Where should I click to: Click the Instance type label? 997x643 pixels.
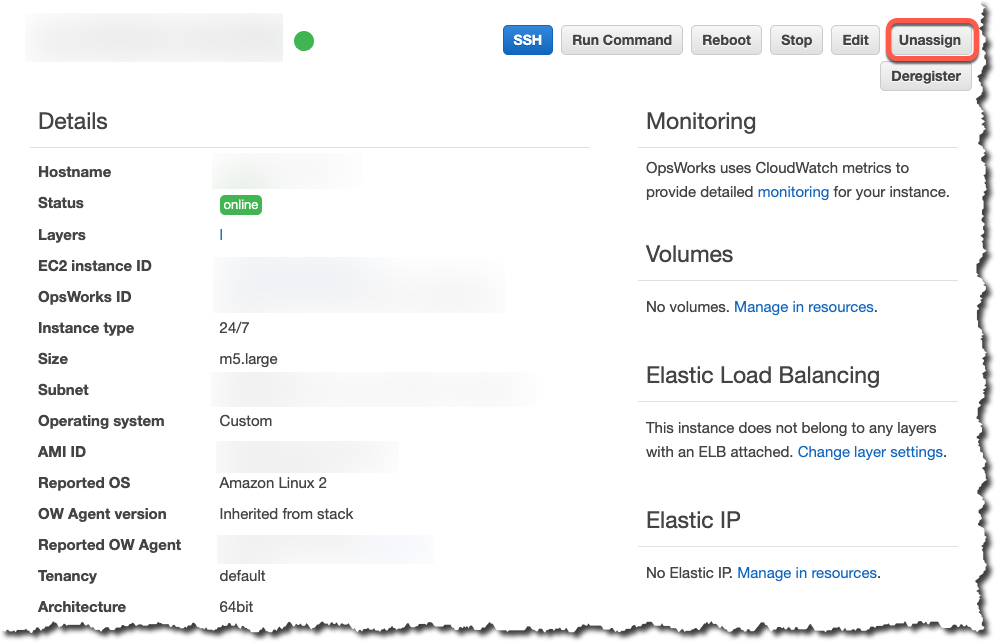pyautogui.click(x=86, y=328)
